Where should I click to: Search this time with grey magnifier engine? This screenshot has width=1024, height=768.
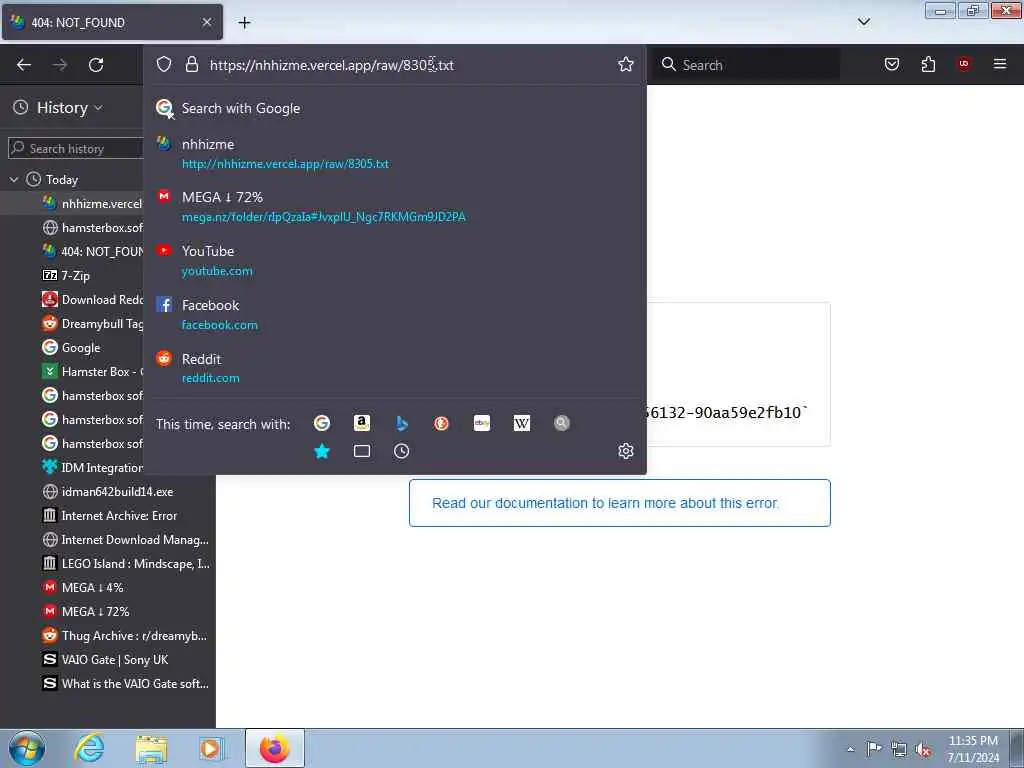tap(562, 423)
